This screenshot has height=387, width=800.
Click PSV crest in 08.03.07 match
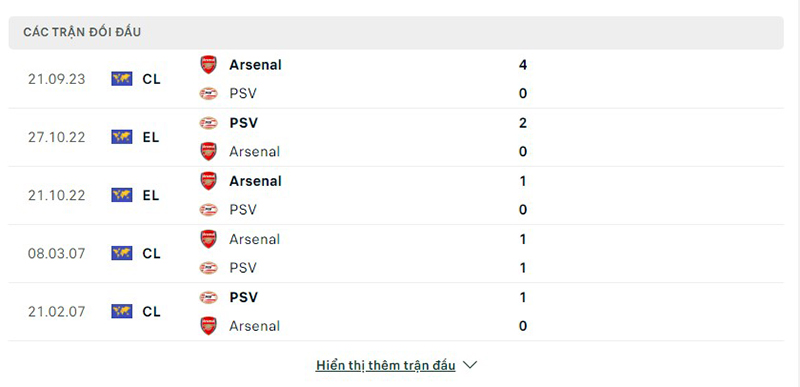pos(208,268)
